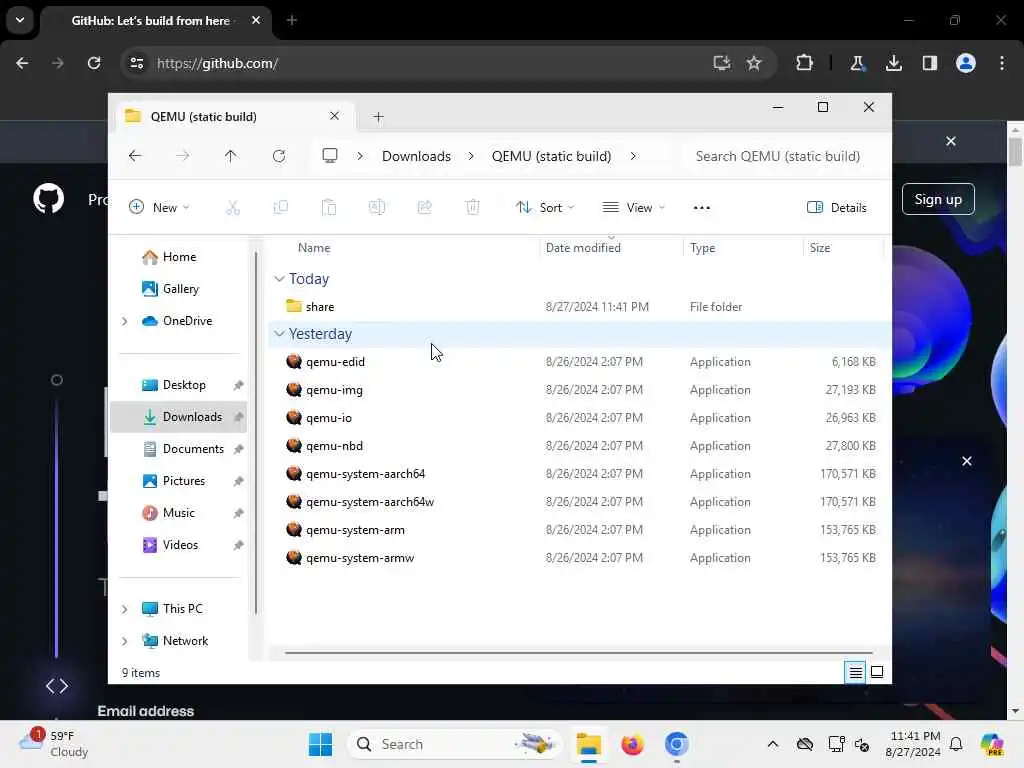Open the Sort dropdown

545,208
